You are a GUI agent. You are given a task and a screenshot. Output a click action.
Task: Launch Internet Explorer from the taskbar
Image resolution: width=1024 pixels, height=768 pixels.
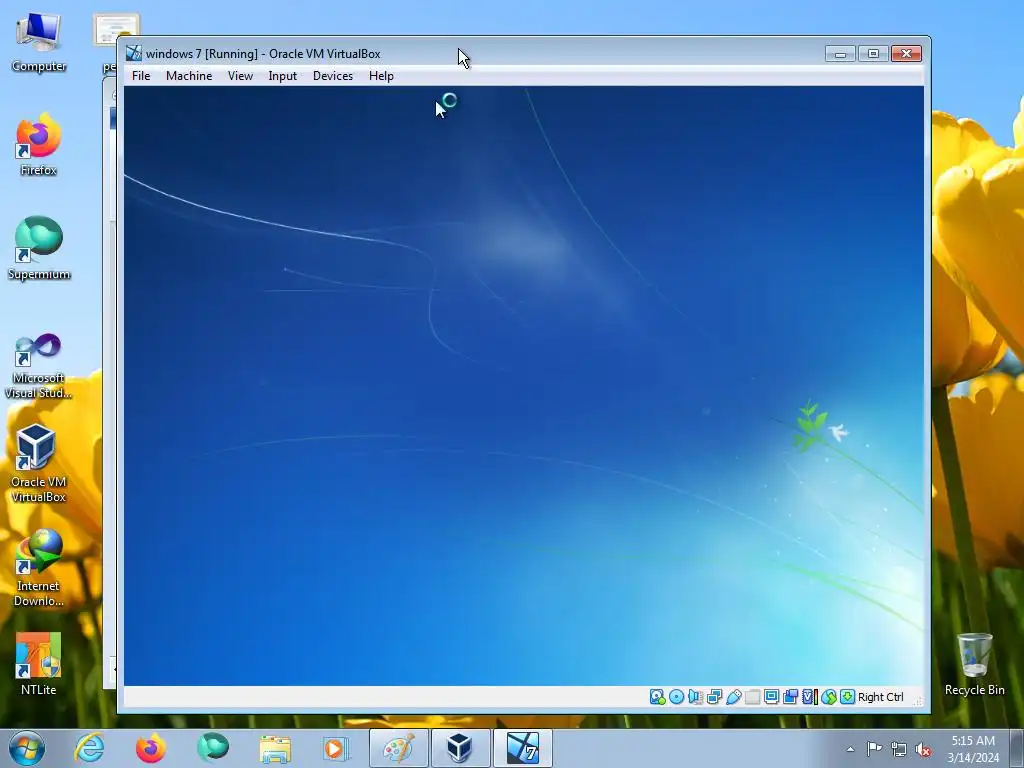(89, 748)
